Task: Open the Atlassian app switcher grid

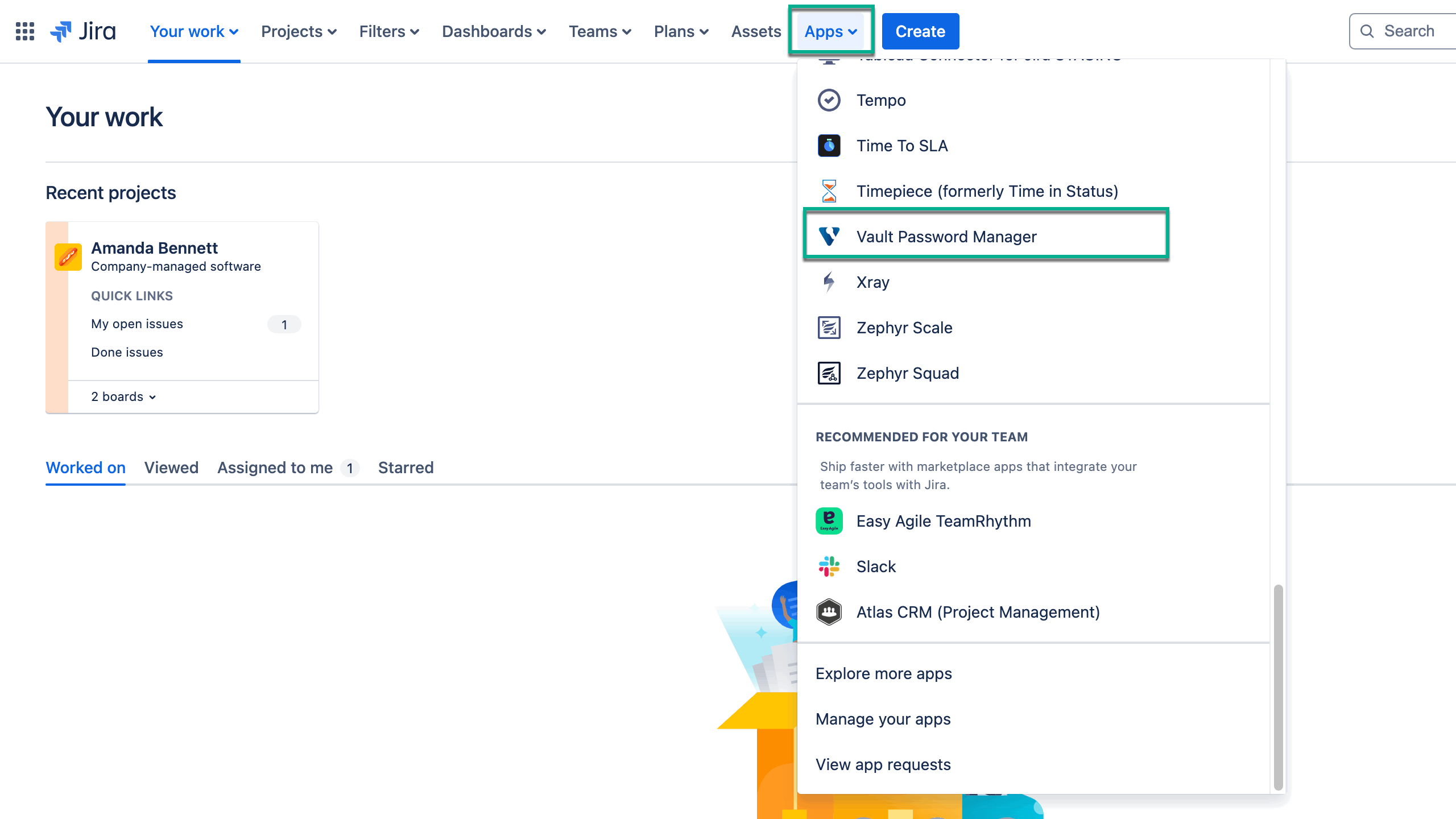Action: tap(24, 31)
